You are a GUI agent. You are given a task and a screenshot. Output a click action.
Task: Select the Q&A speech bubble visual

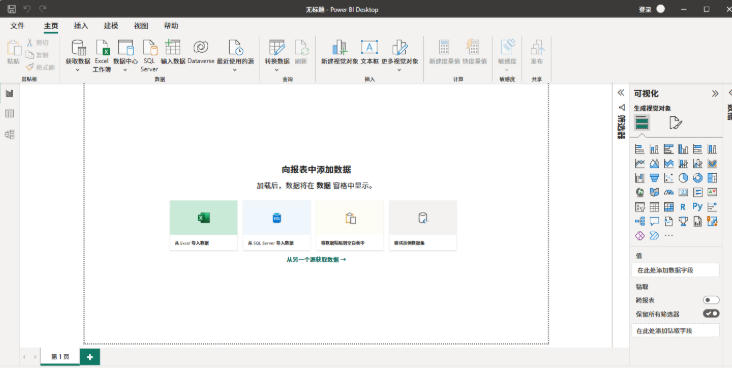655,221
